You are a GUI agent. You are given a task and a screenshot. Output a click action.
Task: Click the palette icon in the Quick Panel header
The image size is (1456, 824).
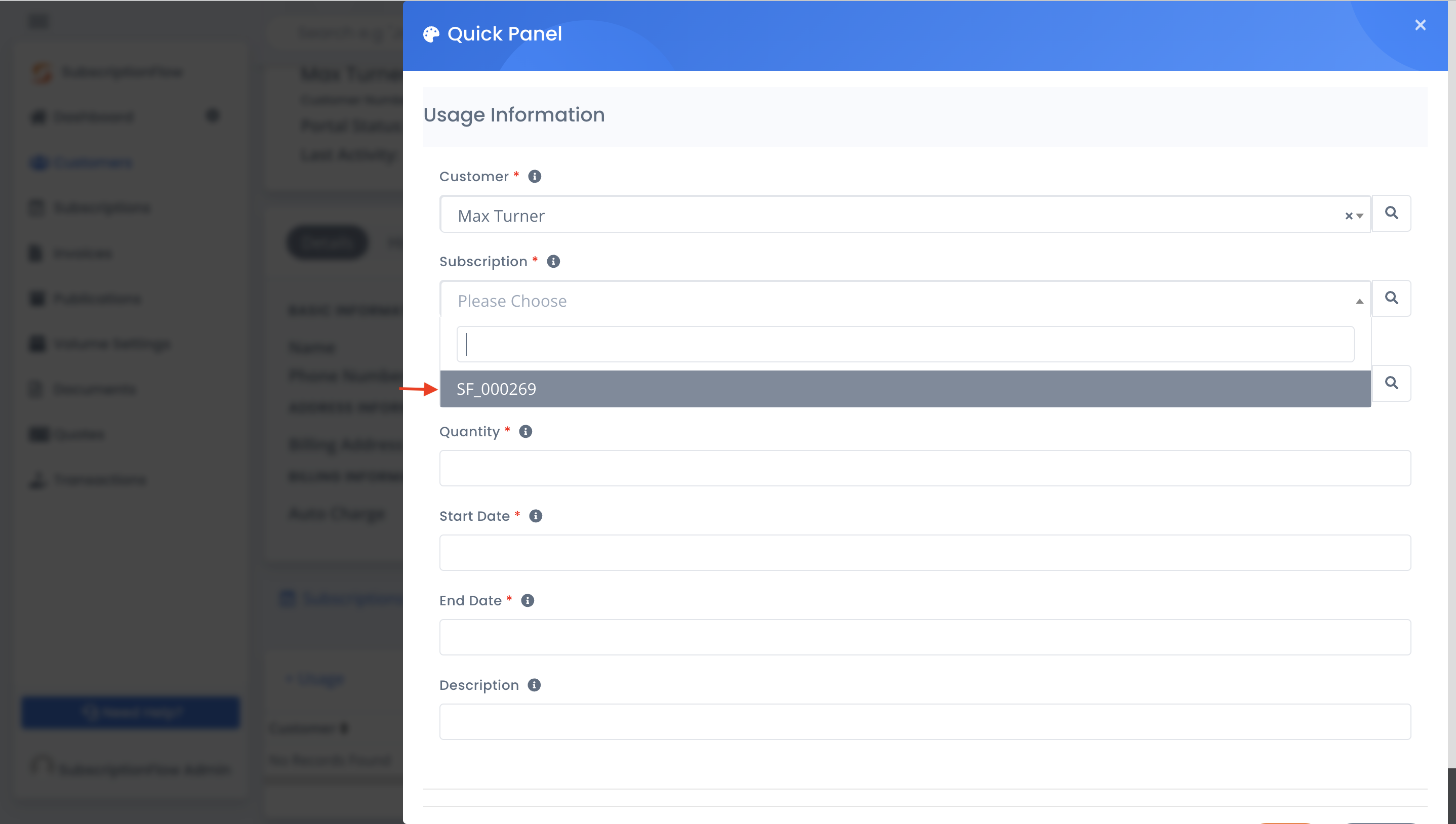(x=431, y=33)
